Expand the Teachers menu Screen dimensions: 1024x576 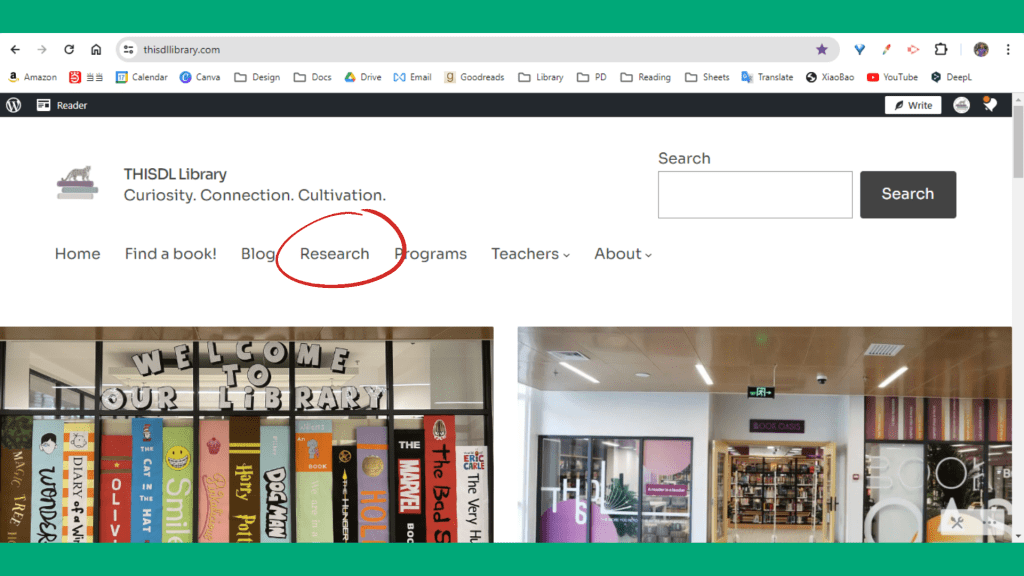click(530, 254)
